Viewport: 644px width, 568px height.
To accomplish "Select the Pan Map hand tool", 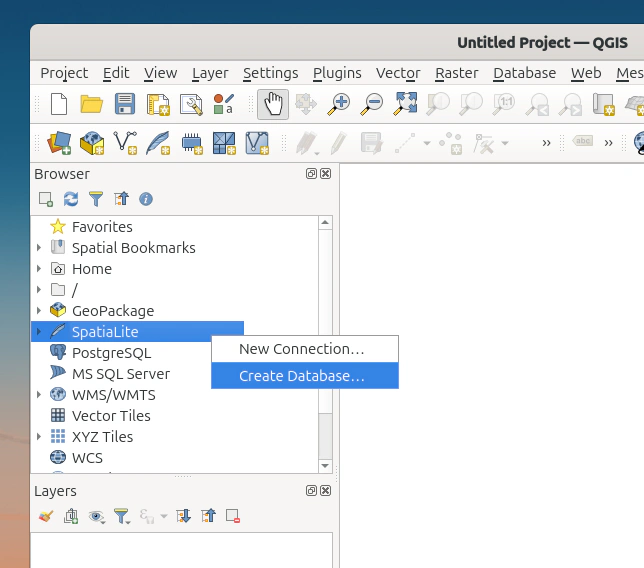I will pyautogui.click(x=272, y=103).
